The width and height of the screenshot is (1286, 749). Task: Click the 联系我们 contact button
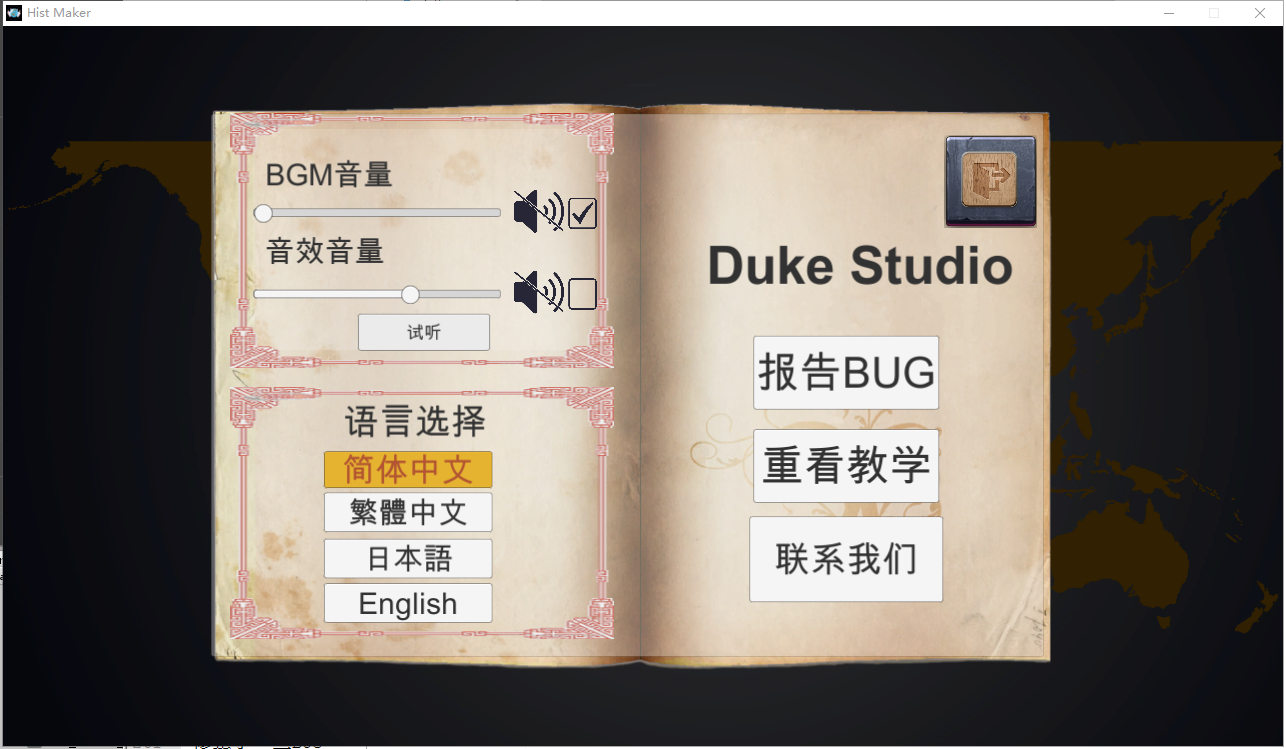click(x=846, y=559)
